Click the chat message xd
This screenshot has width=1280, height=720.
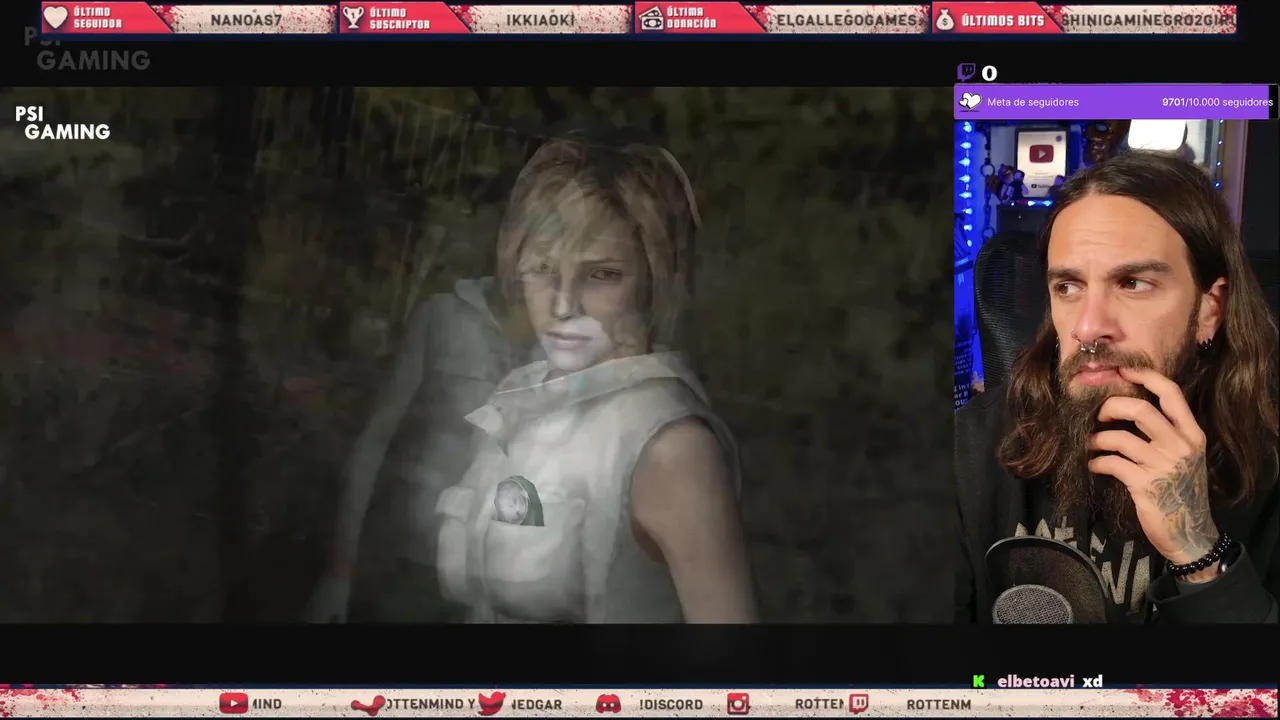point(1092,681)
